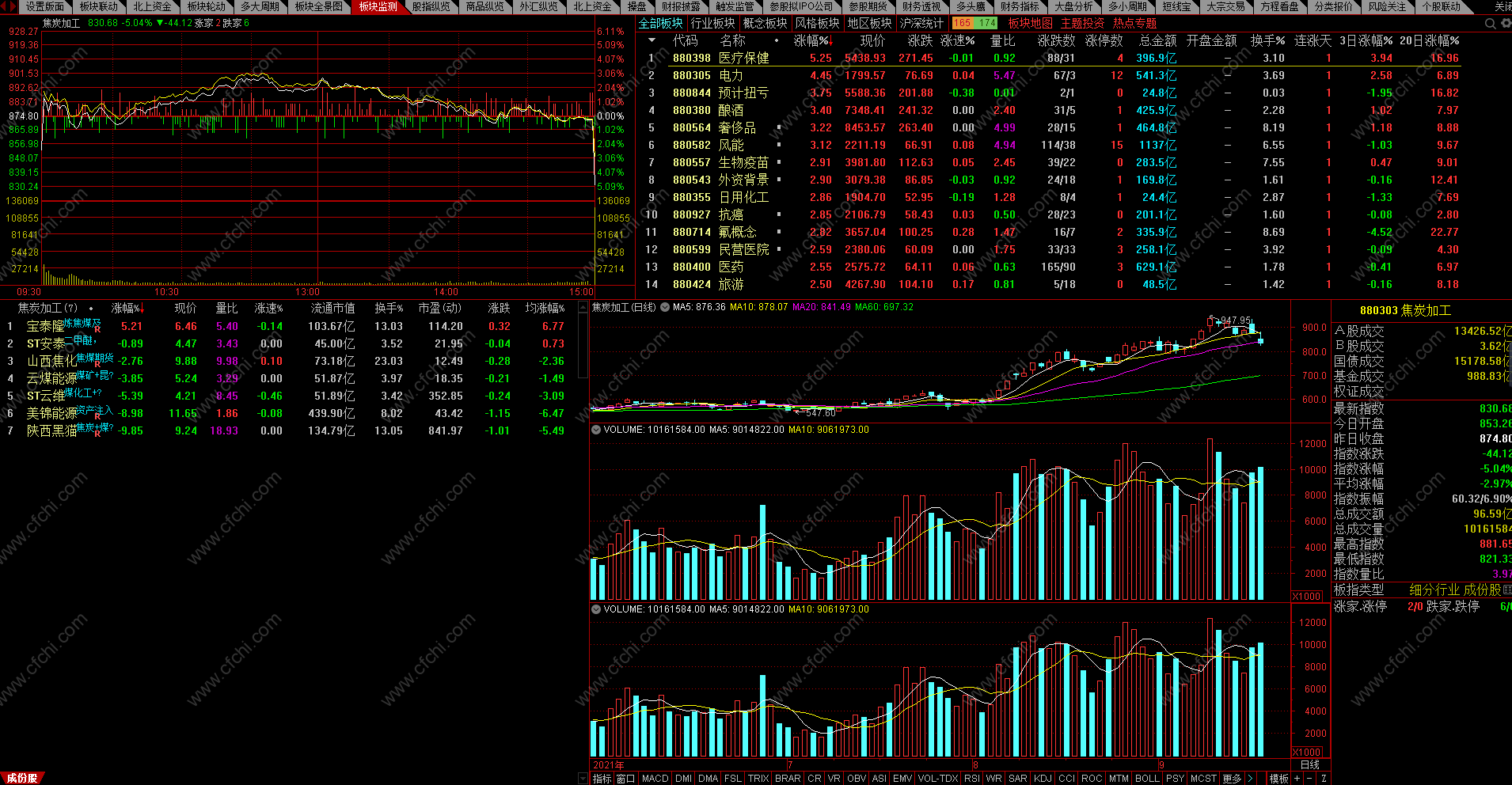Switch to the 板块监测 tab
The height and width of the screenshot is (785, 1512).
(x=378, y=6)
